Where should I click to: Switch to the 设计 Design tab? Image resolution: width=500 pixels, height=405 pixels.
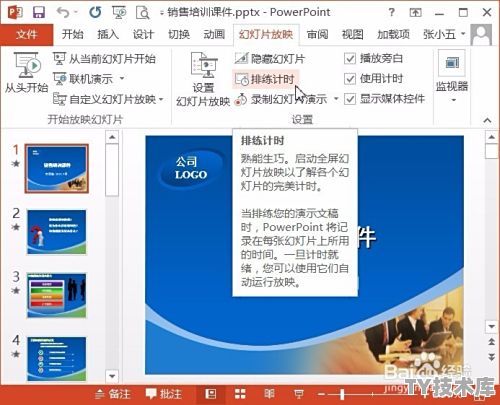tap(143, 34)
